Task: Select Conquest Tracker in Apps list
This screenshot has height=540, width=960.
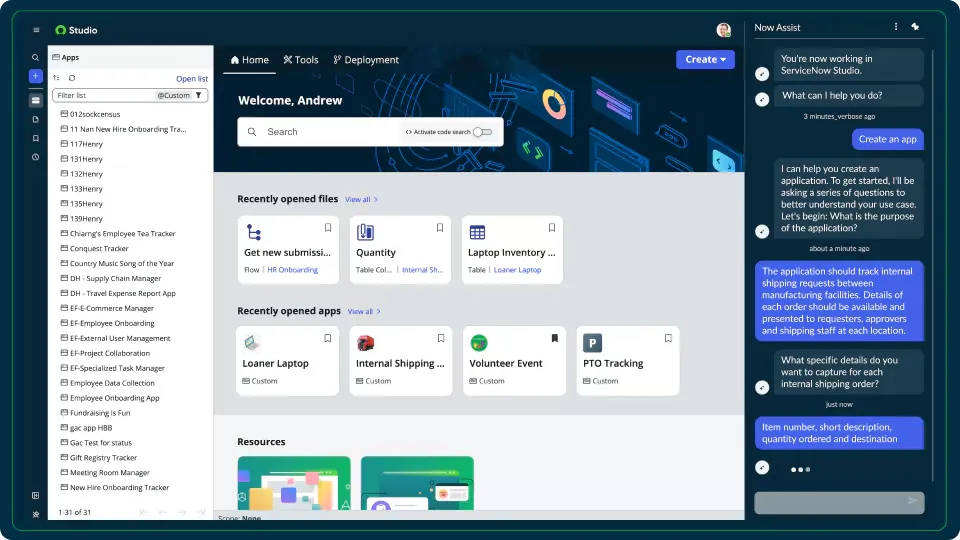Action: 99,249
